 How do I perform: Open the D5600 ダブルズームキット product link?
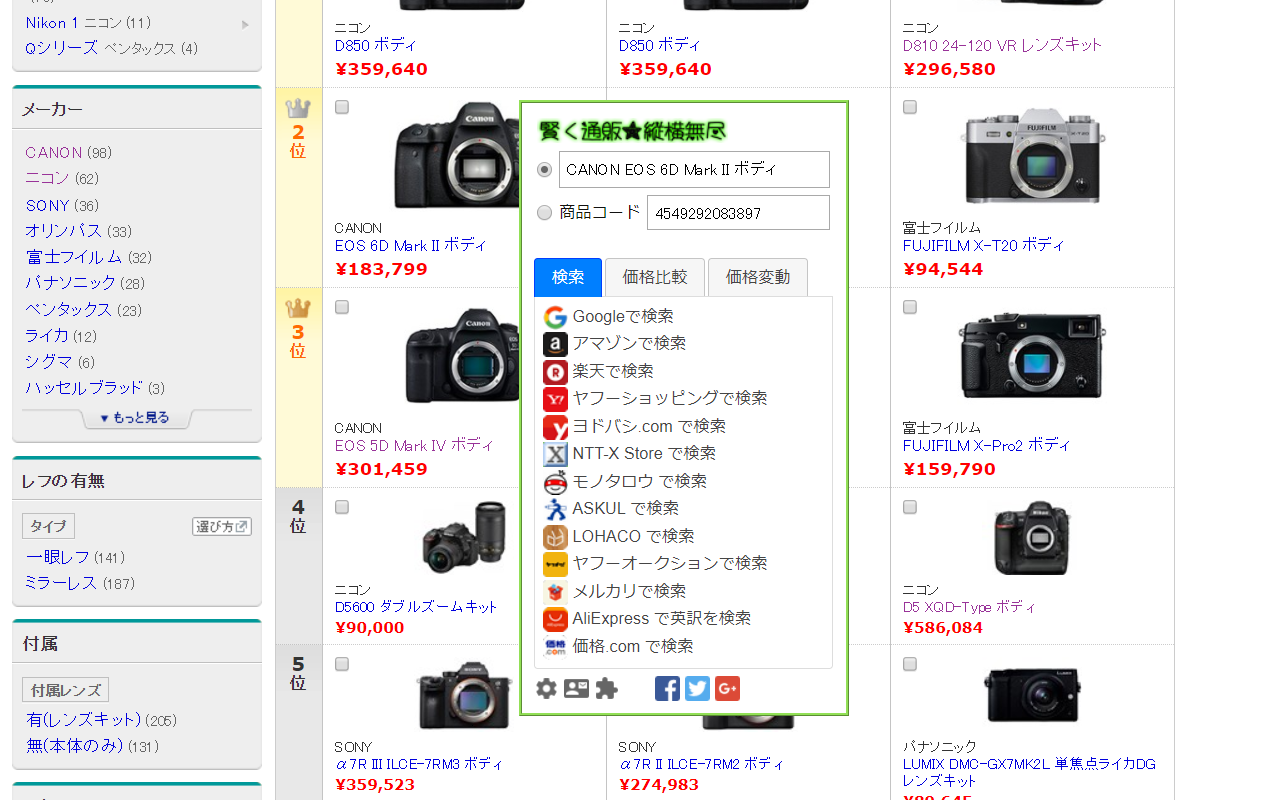[x=416, y=607]
